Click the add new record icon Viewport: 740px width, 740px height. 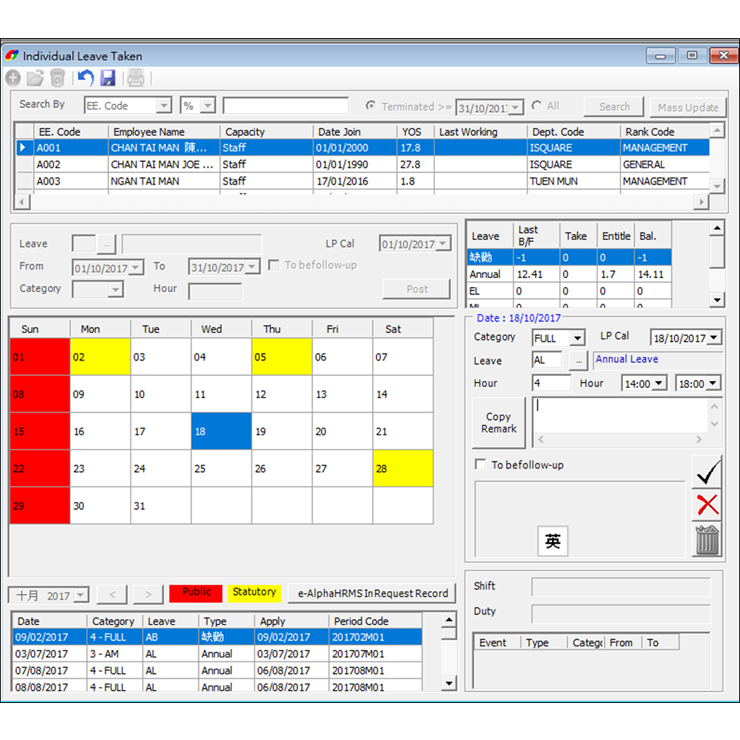click(x=13, y=78)
